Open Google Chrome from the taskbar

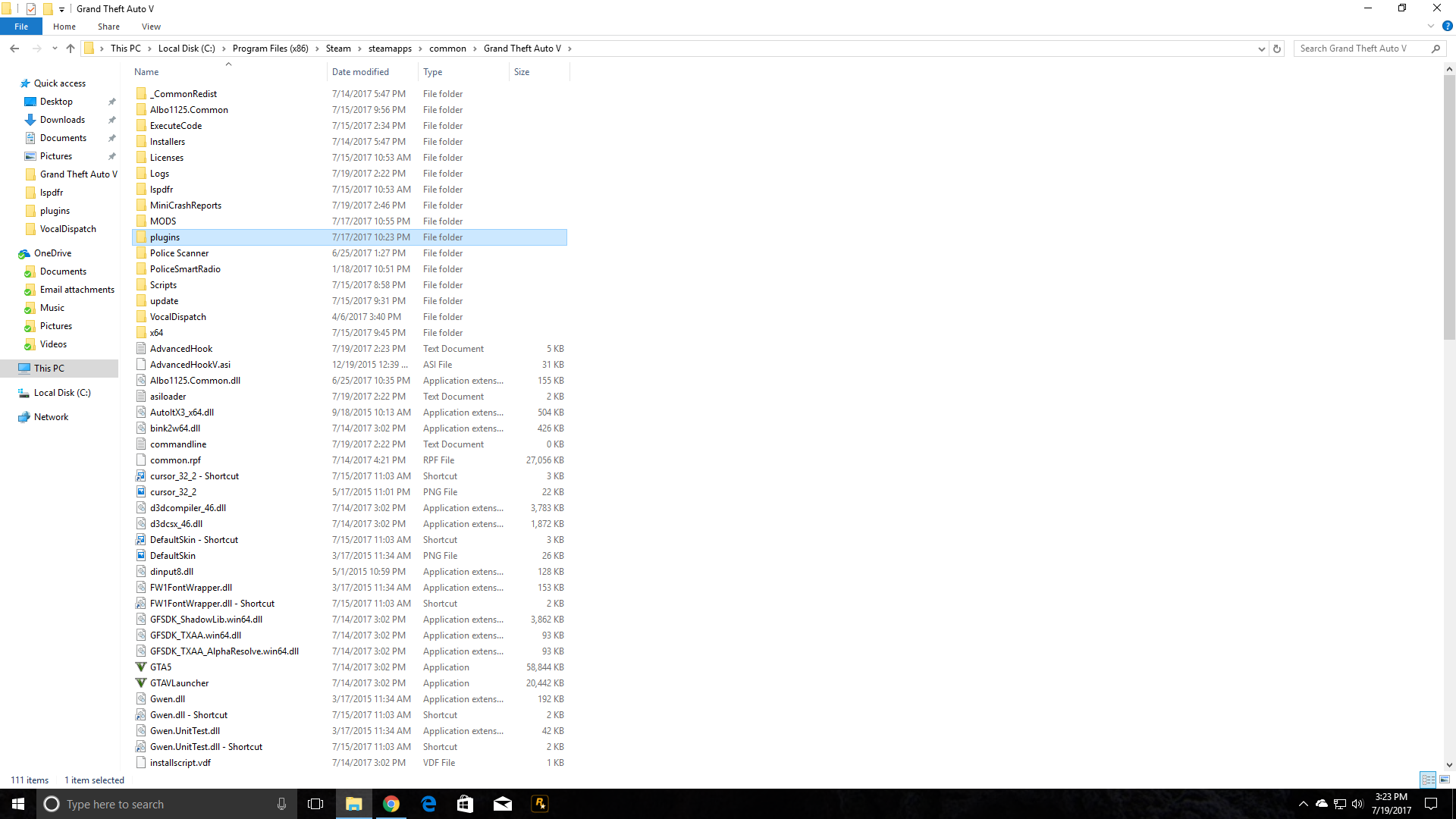(391, 804)
